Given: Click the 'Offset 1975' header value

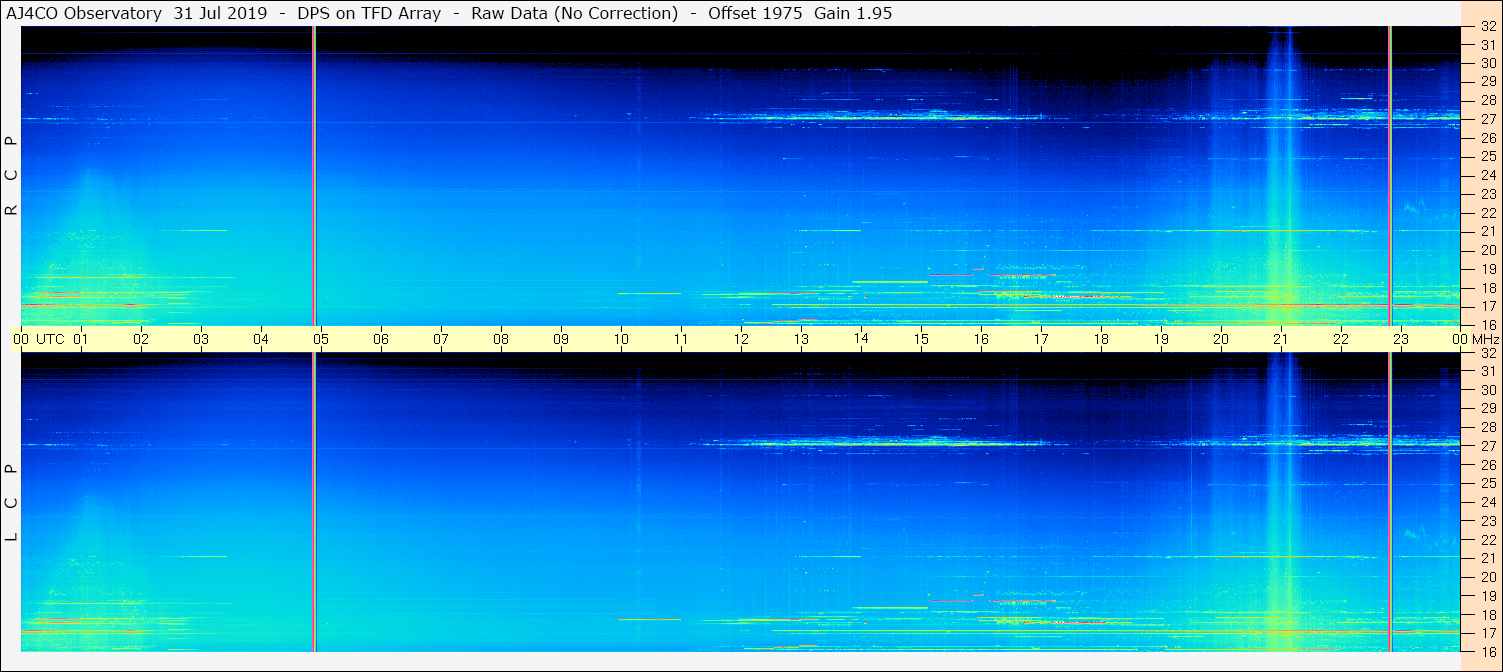Looking at the screenshot, I should [755, 13].
